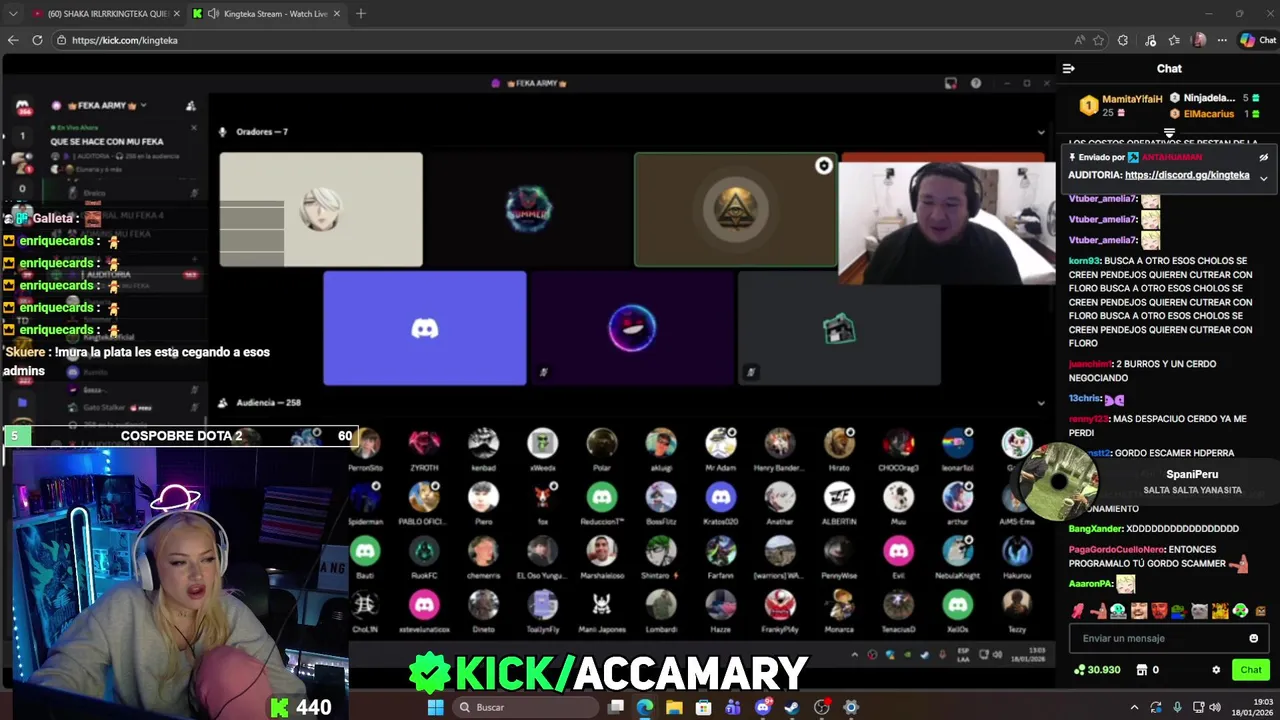Click Mani Japones samurai avatar
Viewport: 1280px width, 720px height.
[602, 605]
